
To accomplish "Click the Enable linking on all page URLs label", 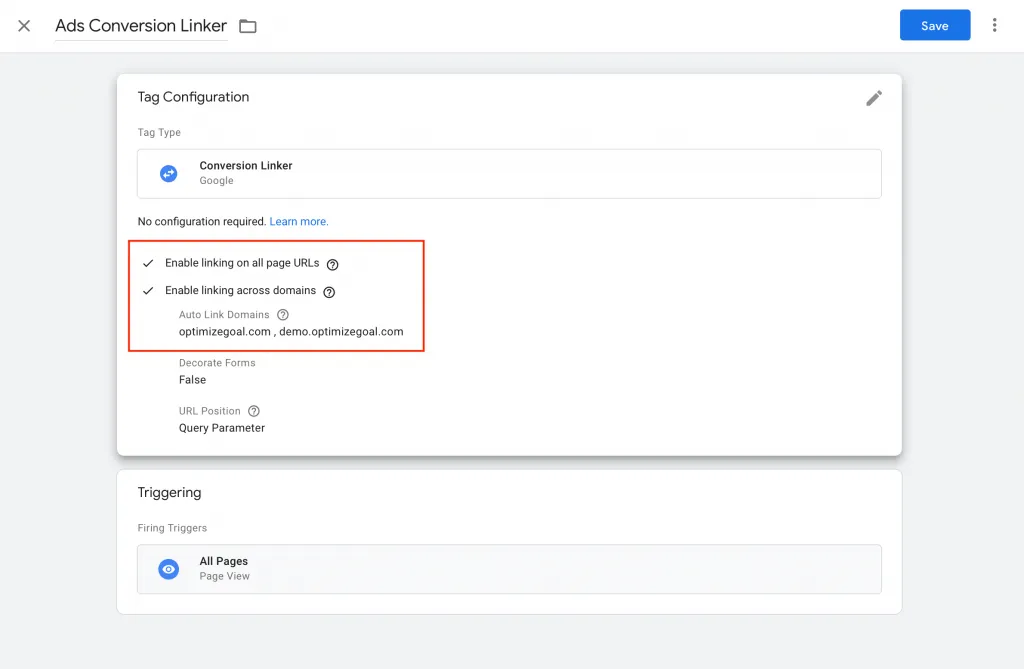I will (x=242, y=263).
